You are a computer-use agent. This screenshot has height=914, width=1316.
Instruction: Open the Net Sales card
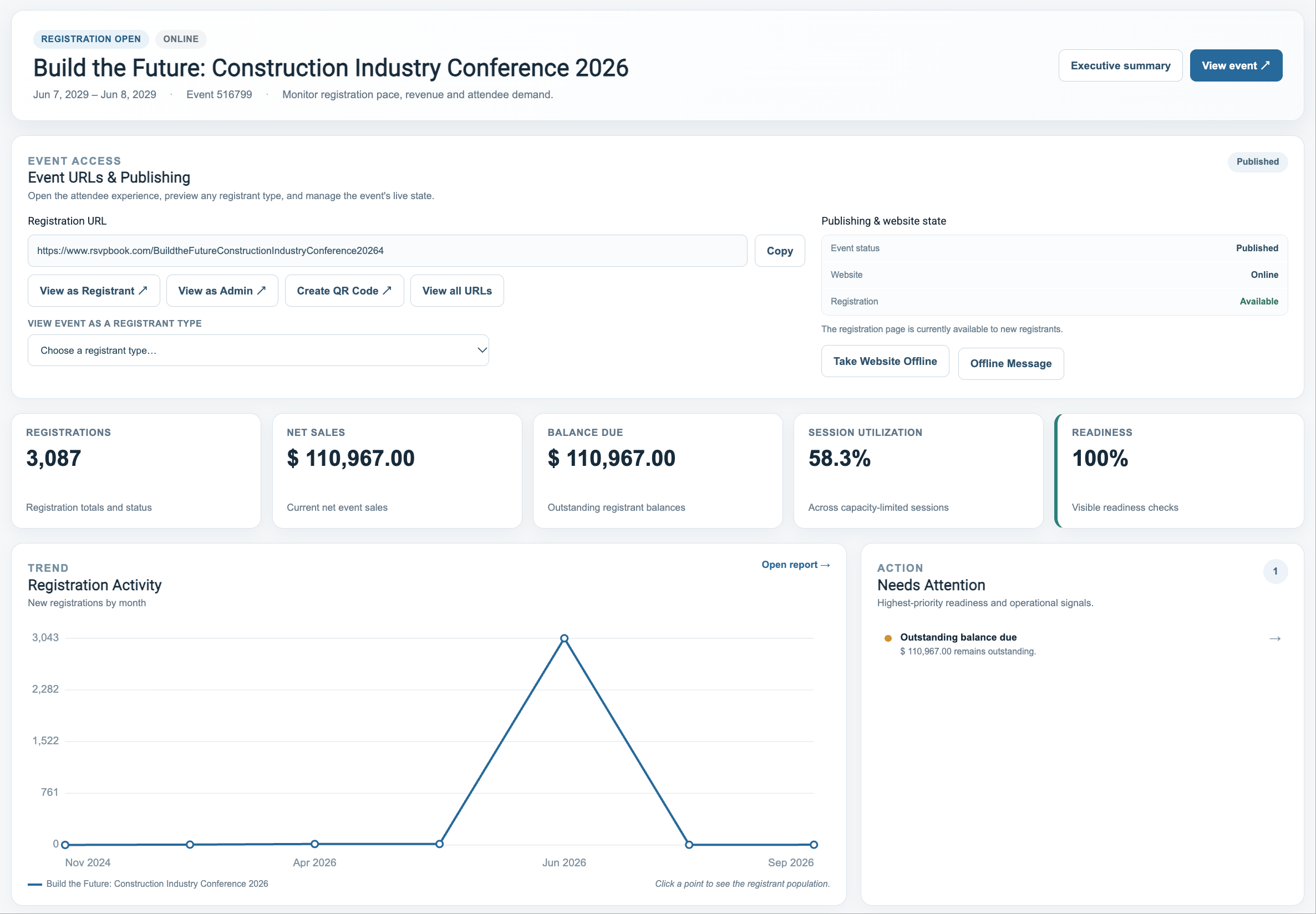[397, 471]
